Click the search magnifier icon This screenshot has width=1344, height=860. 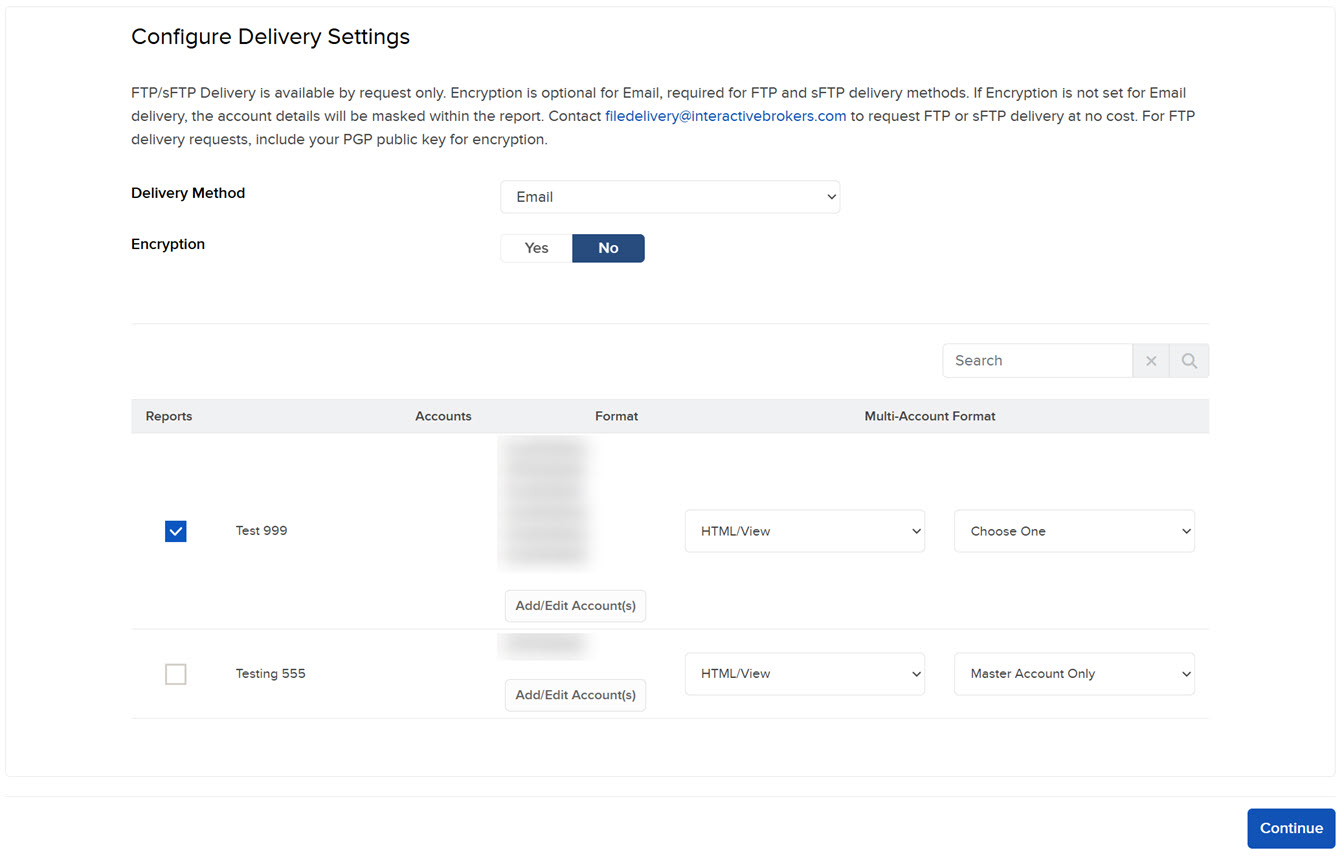1189,360
